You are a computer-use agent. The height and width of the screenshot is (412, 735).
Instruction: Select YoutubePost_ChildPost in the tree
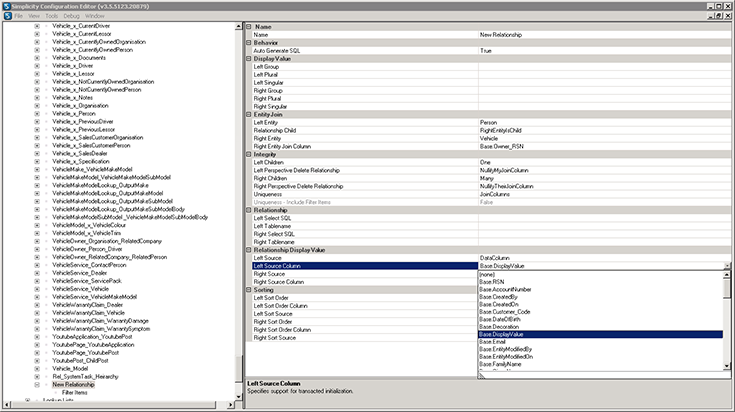(x=80, y=361)
